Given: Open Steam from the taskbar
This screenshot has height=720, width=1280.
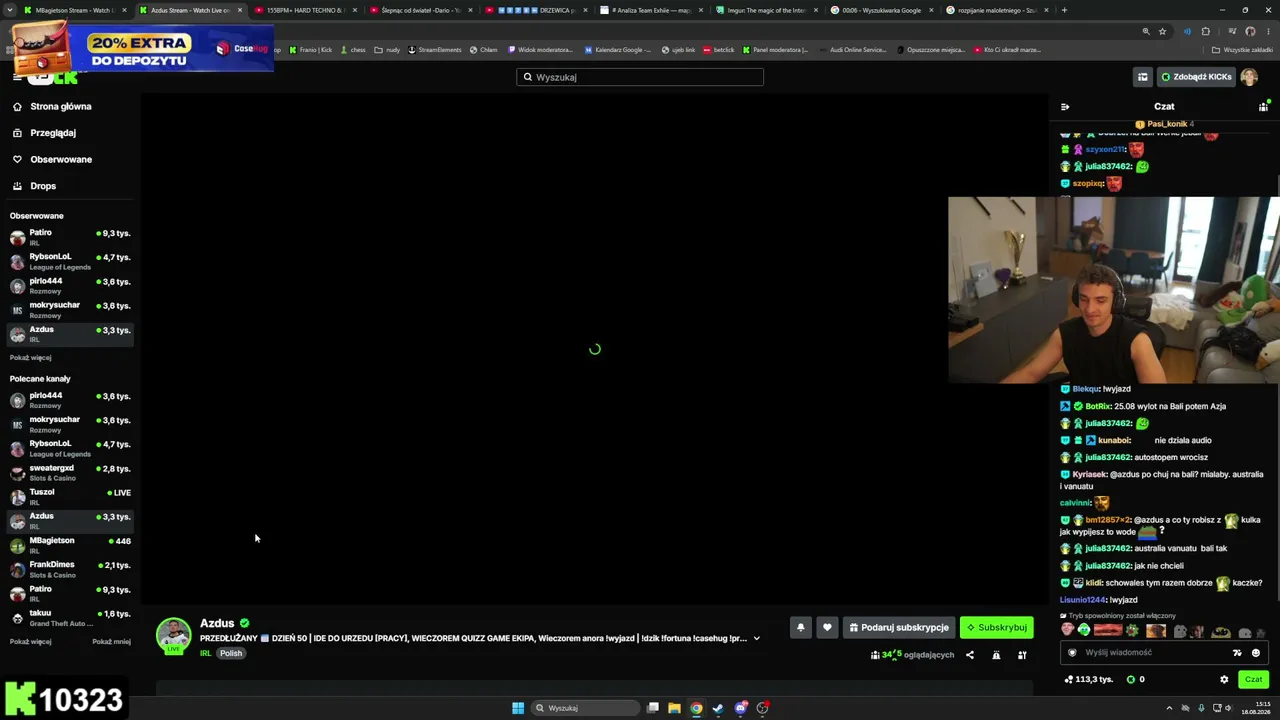Looking at the screenshot, I should [x=718, y=708].
